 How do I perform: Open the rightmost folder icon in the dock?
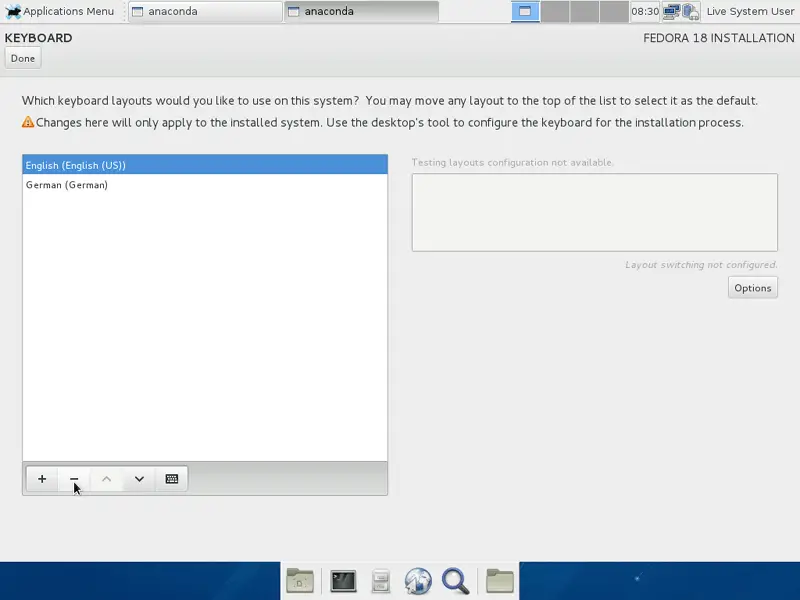point(500,580)
